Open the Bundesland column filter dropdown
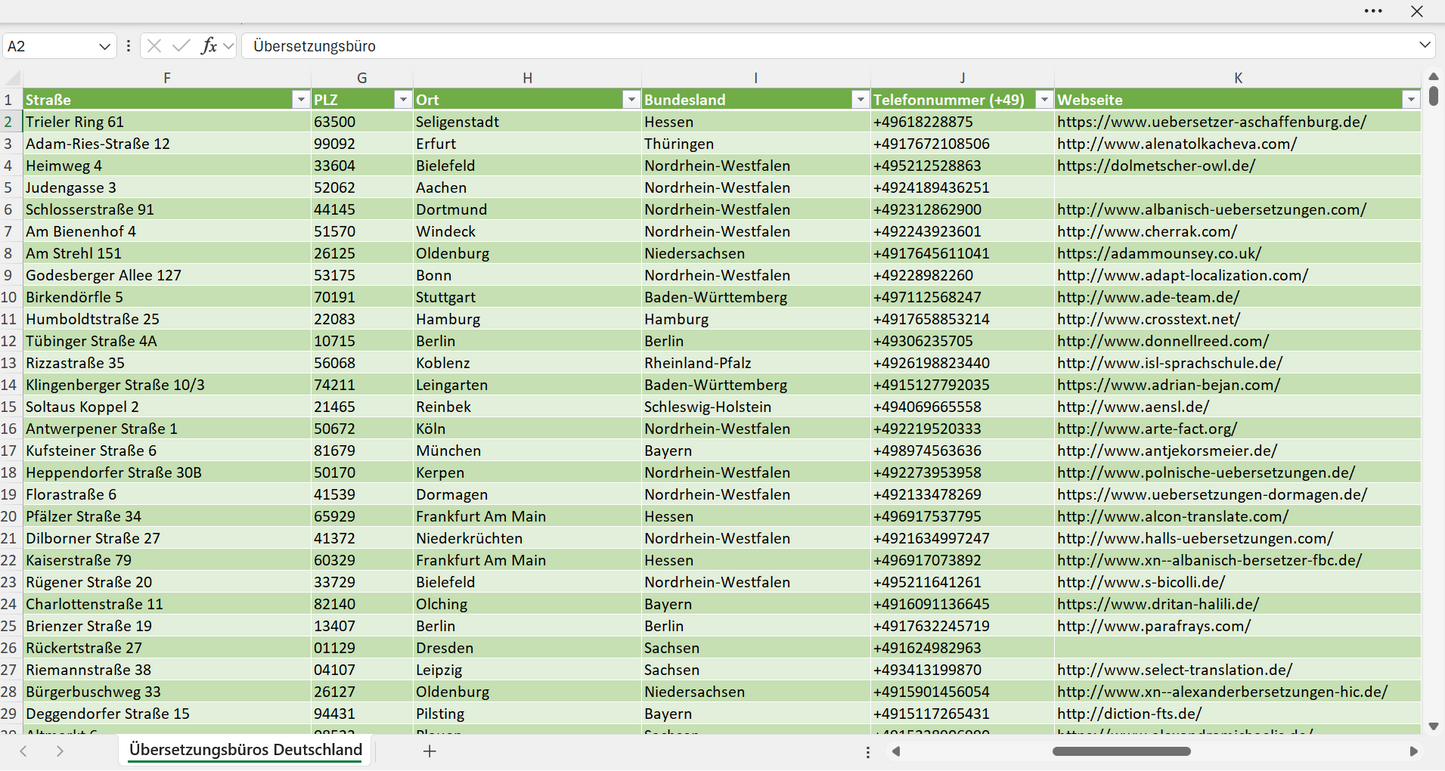The width and height of the screenshot is (1445, 771). [860, 100]
